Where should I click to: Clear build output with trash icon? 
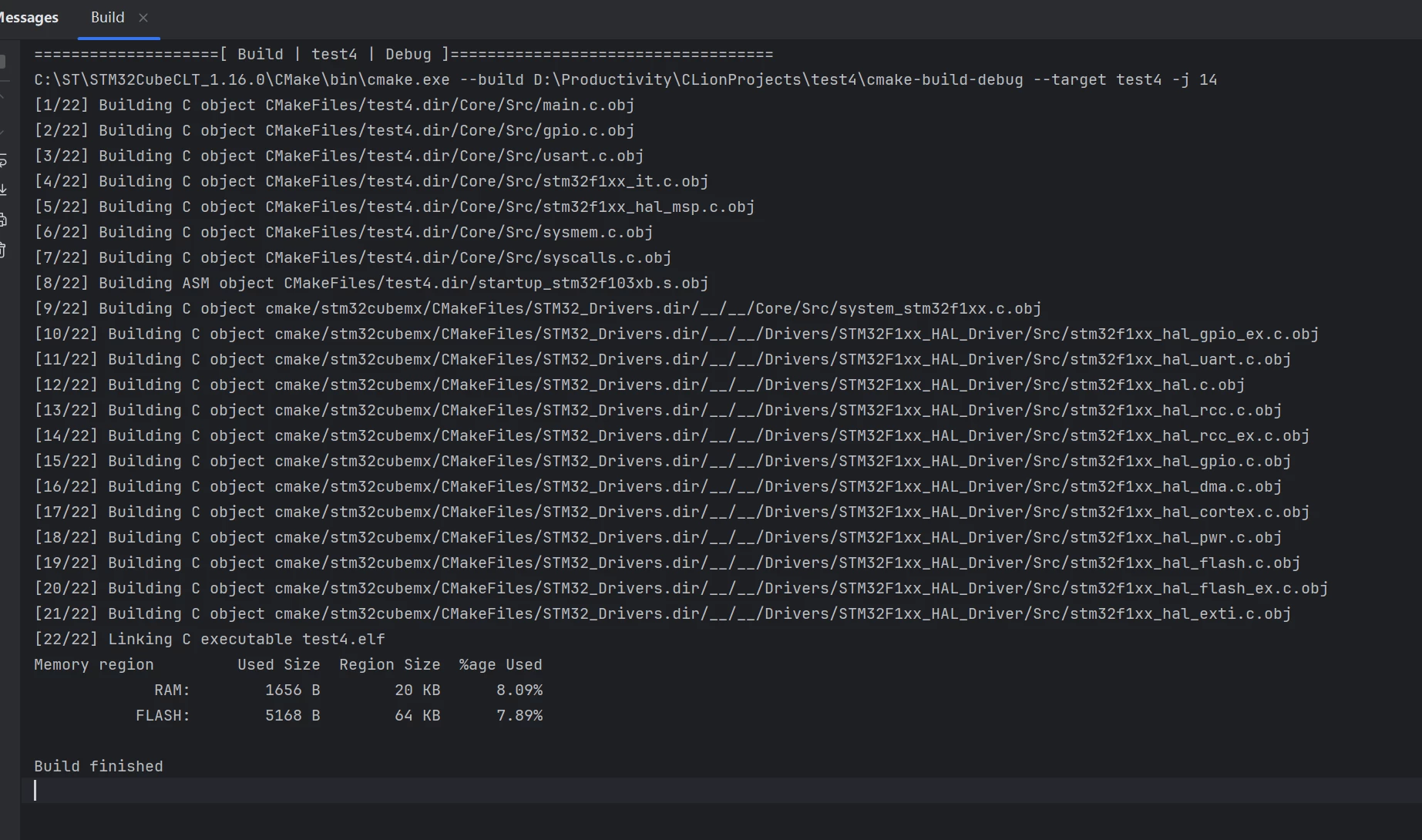point(3,250)
